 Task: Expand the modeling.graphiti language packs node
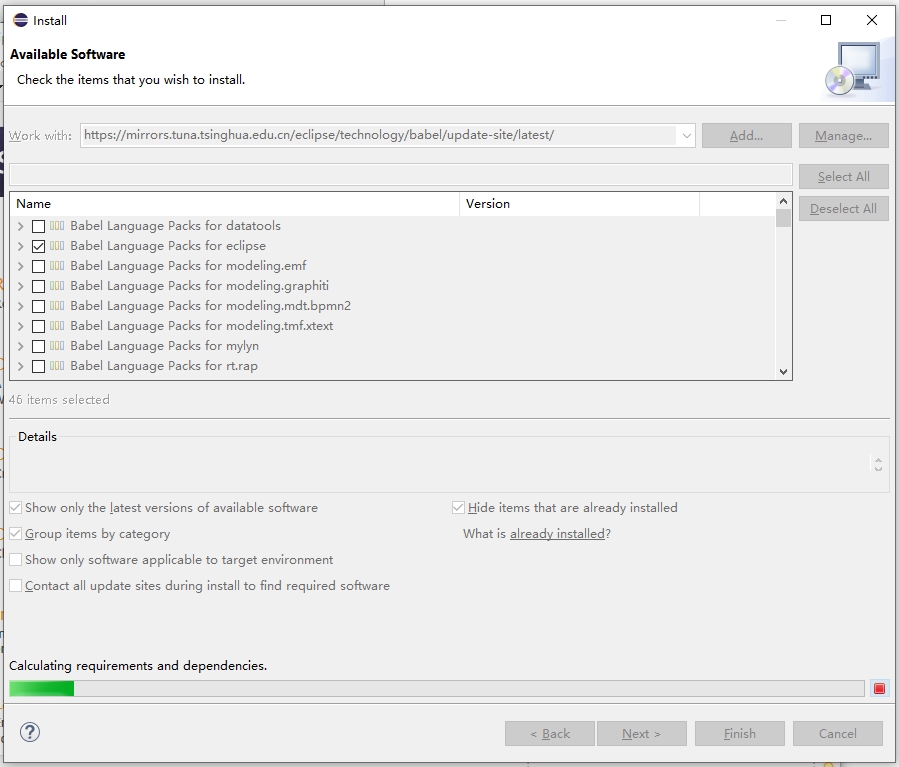[21, 286]
